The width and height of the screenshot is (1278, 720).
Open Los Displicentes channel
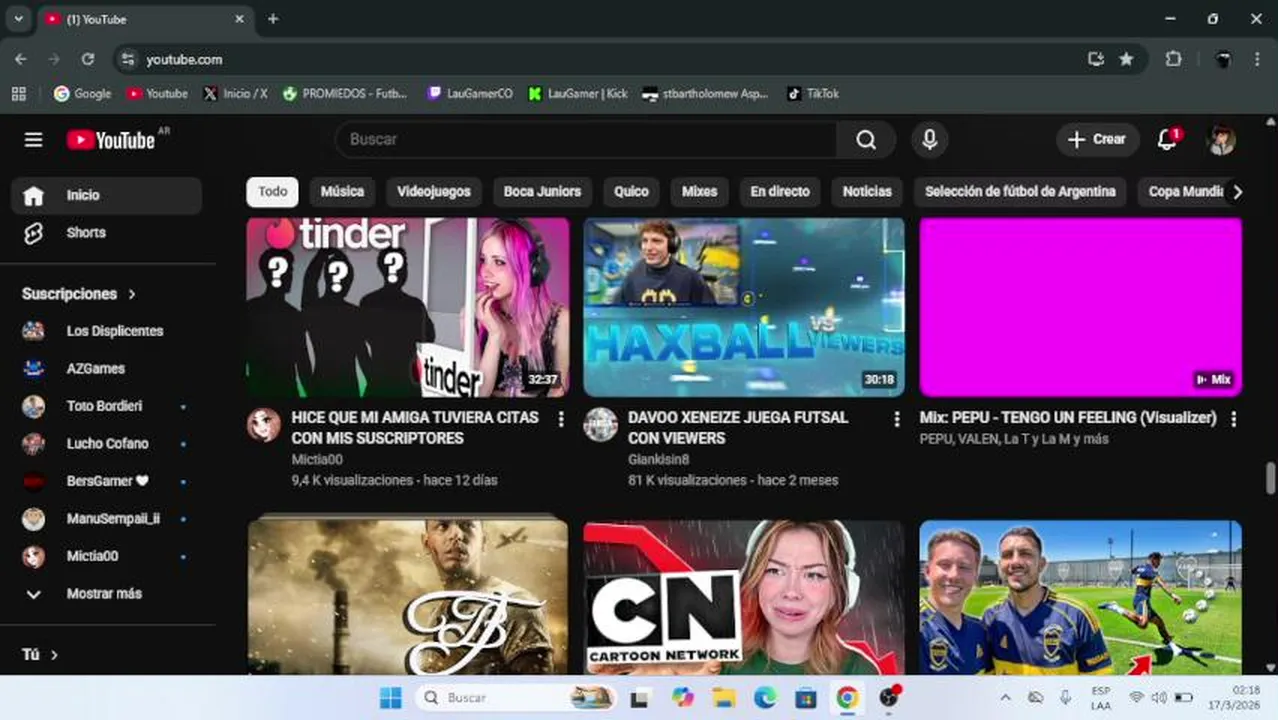tap(106, 331)
